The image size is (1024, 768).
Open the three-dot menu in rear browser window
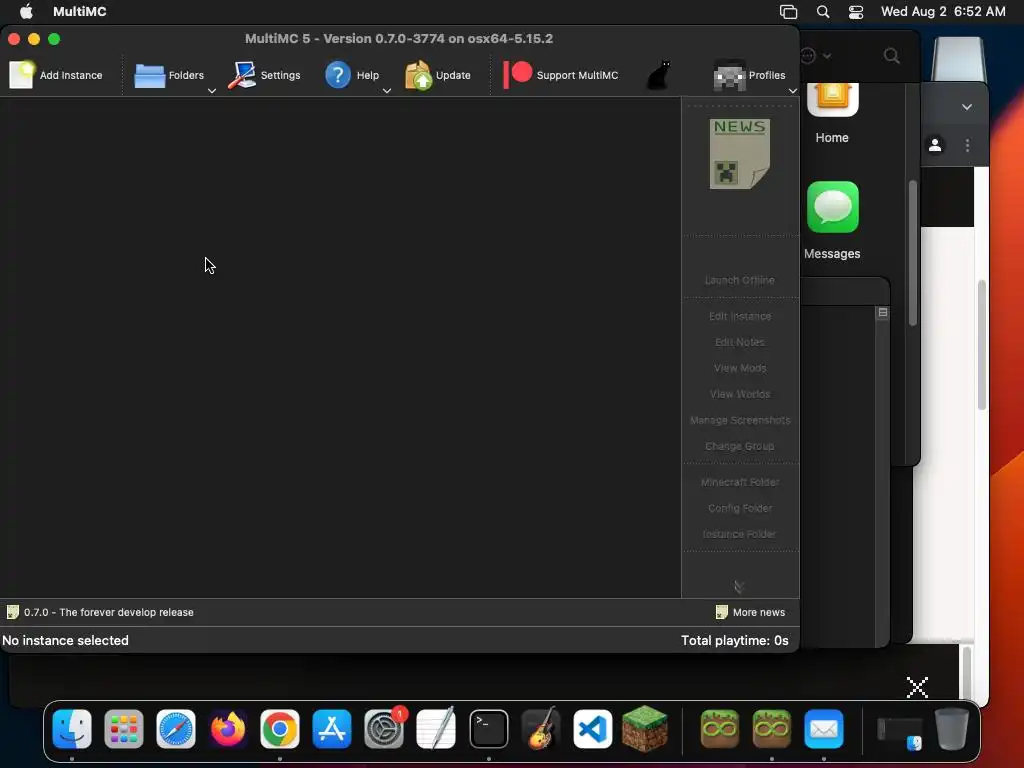coord(967,145)
